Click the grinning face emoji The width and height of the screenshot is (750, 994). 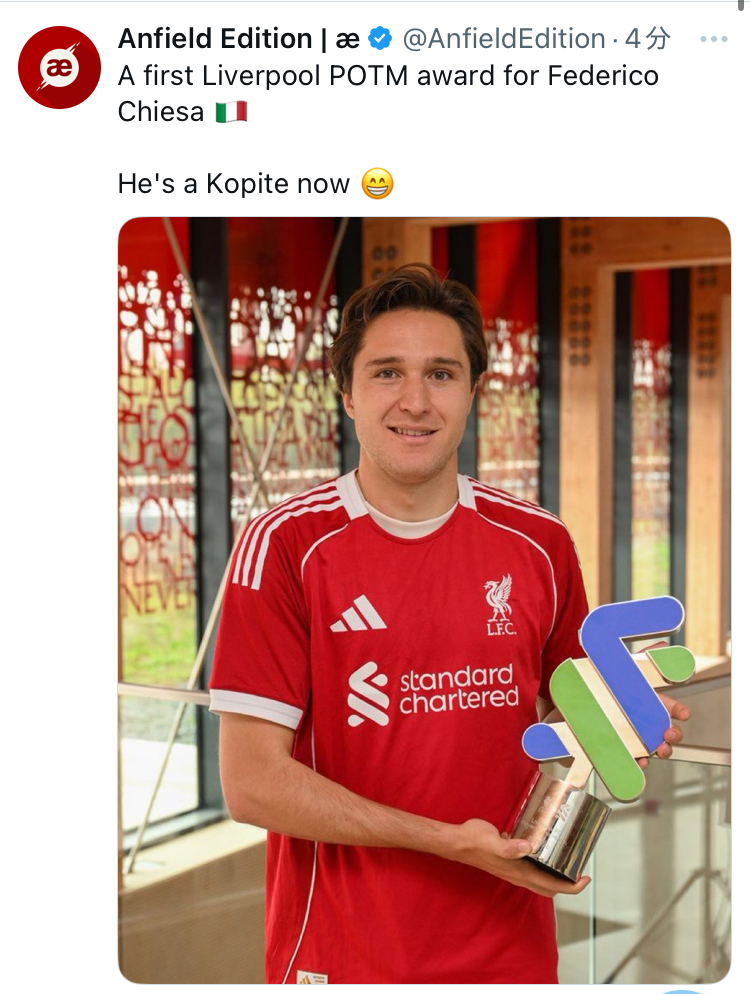(377, 184)
